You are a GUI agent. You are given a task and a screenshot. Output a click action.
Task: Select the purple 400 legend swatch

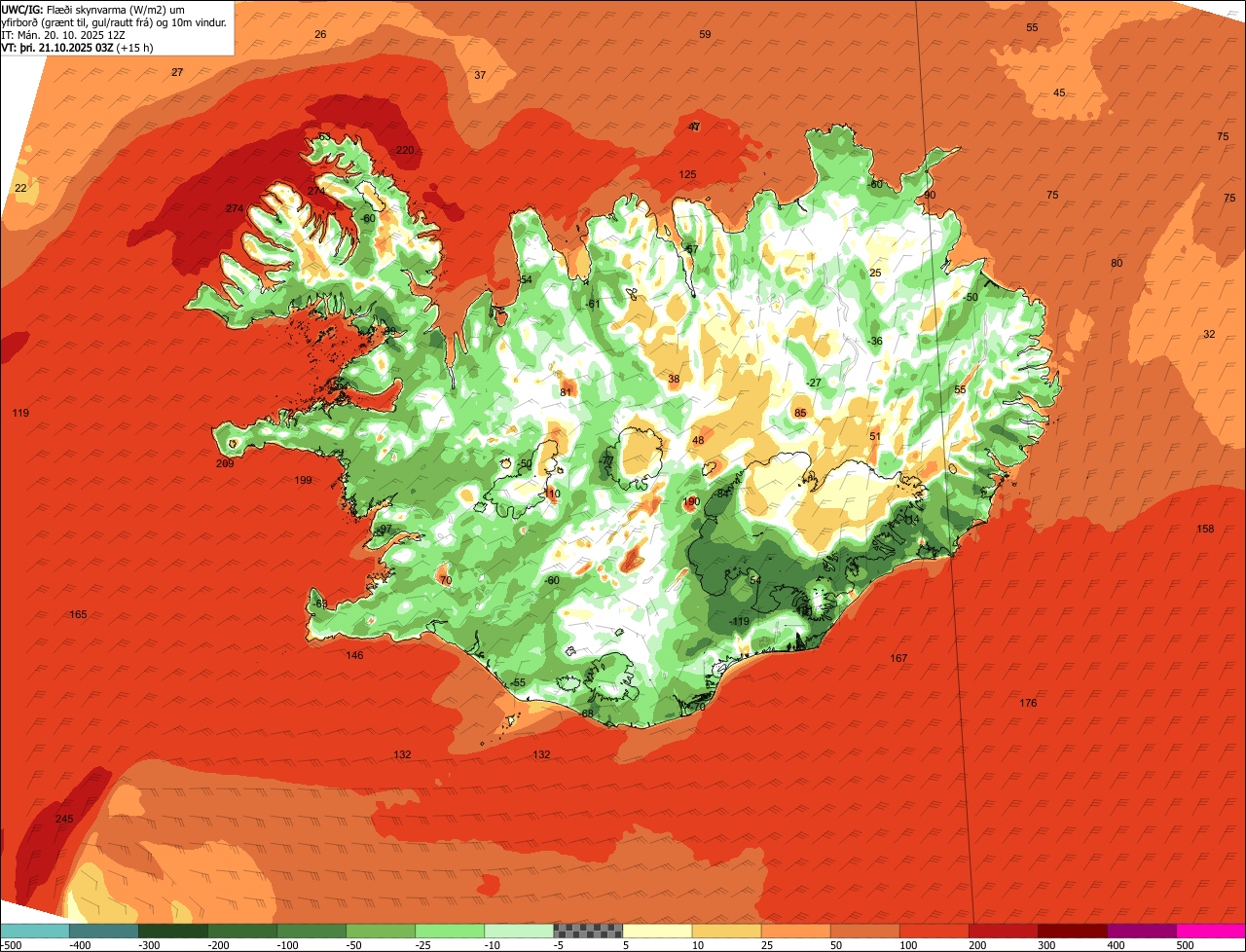pos(1141,931)
